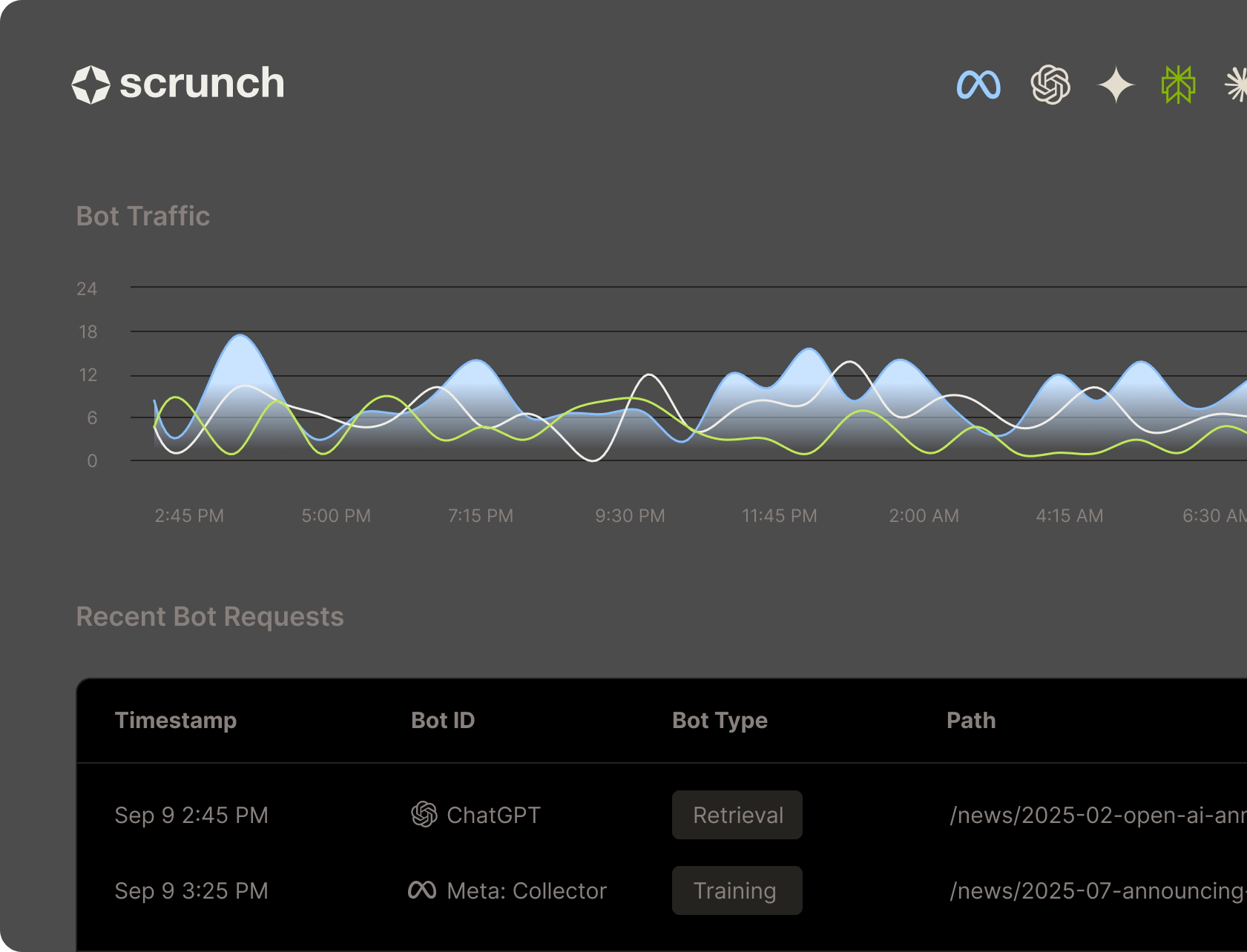
Task: Select the Meta infinity icon beside Meta: Collector
Action: pos(424,889)
